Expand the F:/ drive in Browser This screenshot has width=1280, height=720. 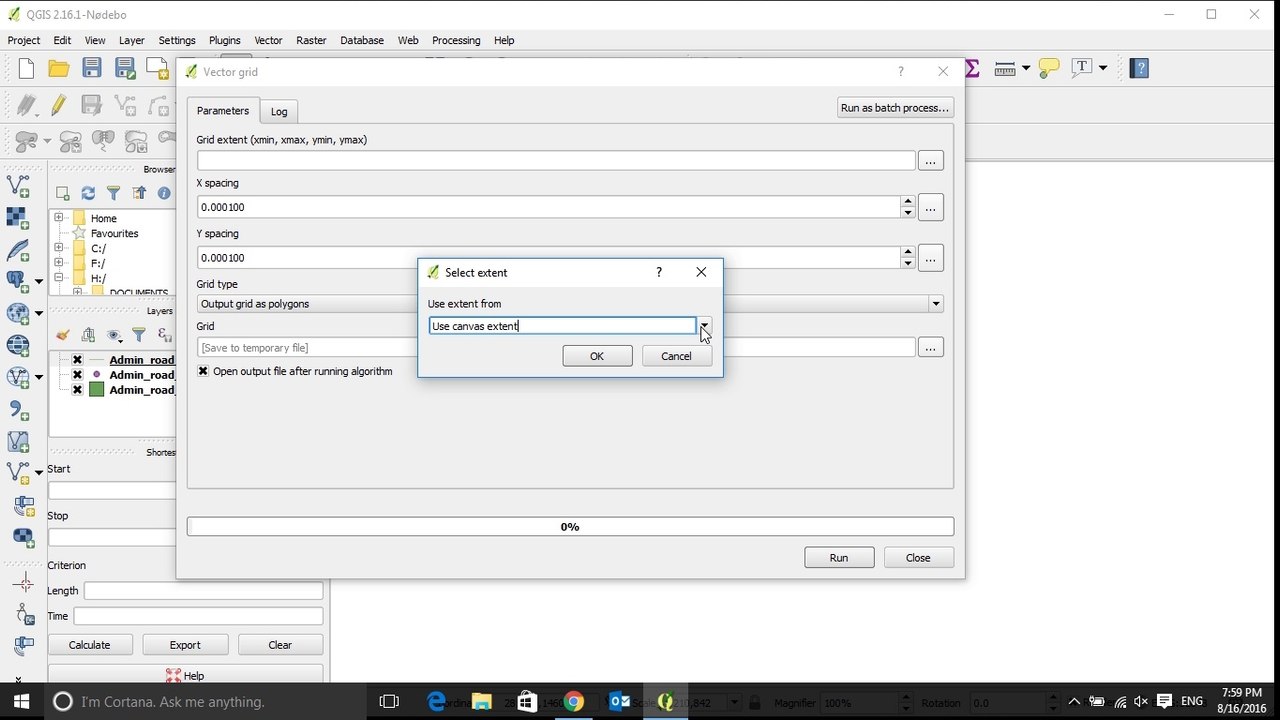(x=59, y=263)
